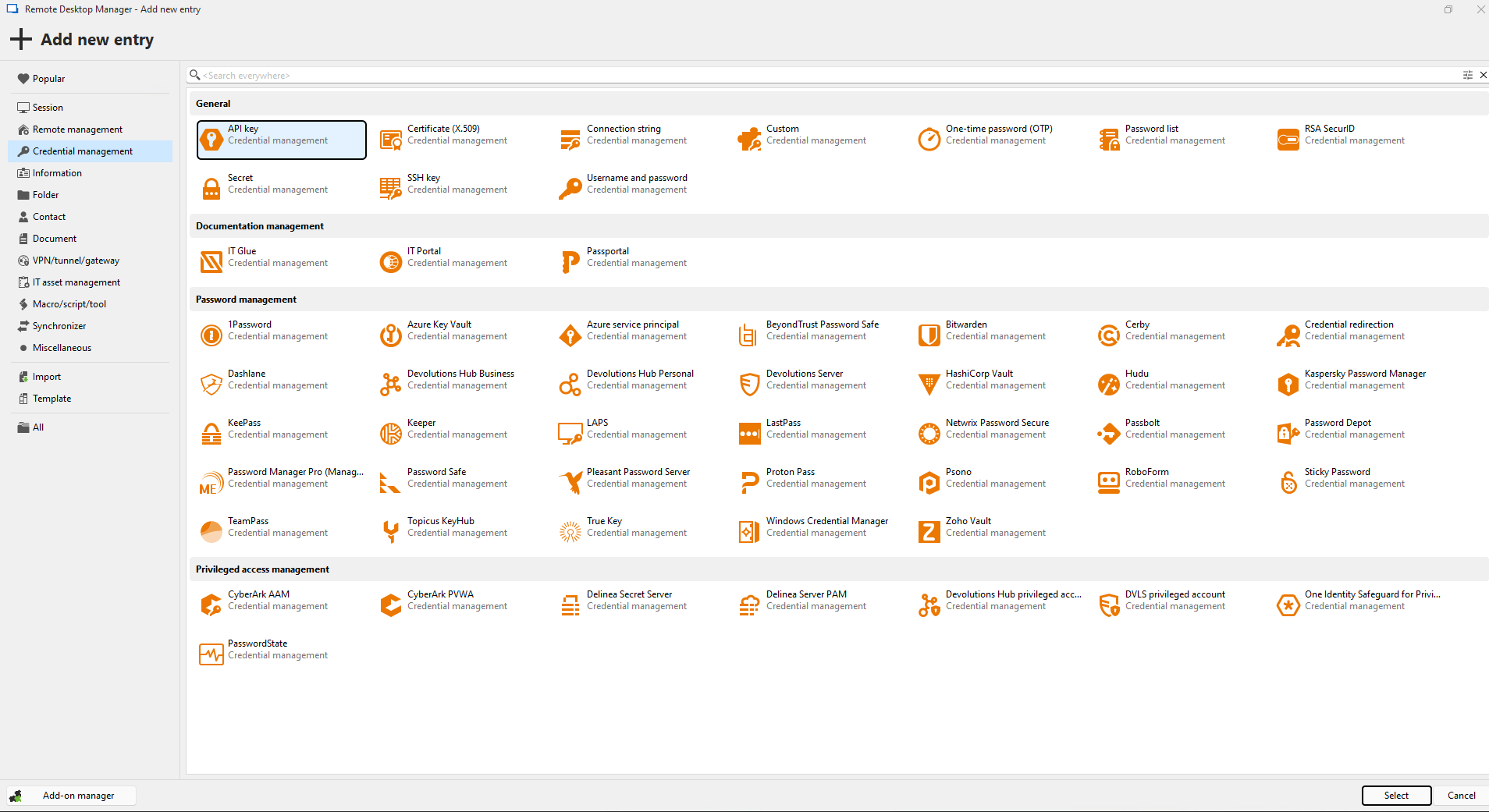
Task: Click the Custom credential entry label
Action: point(783,129)
